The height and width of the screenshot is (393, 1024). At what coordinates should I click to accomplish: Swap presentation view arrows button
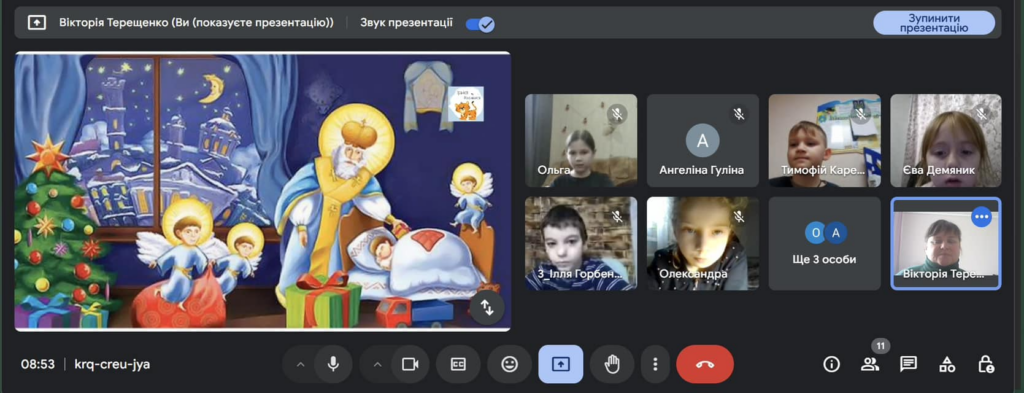point(487,307)
